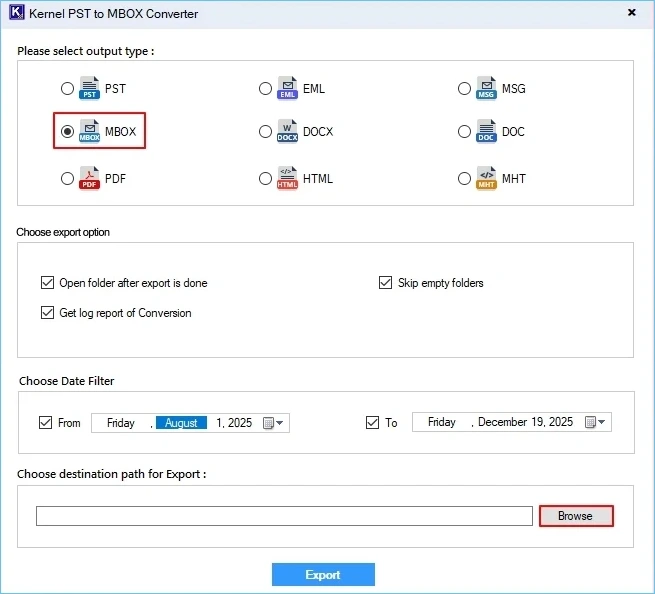The height and width of the screenshot is (594, 655).
Task: Expand the To date picker dropdown arrow
Action: pyautogui.click(x=602, y=422)
